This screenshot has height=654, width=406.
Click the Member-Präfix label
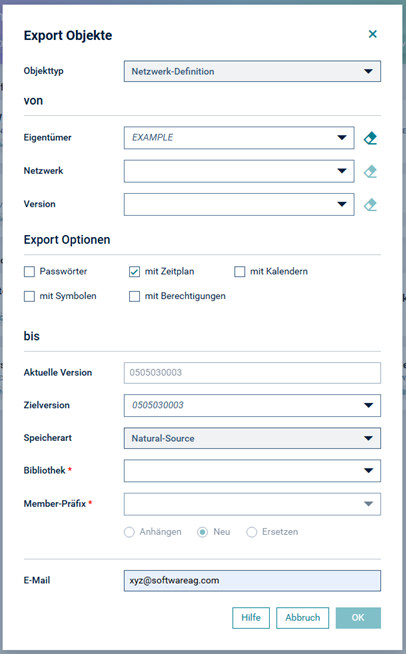tap(55, 504)
